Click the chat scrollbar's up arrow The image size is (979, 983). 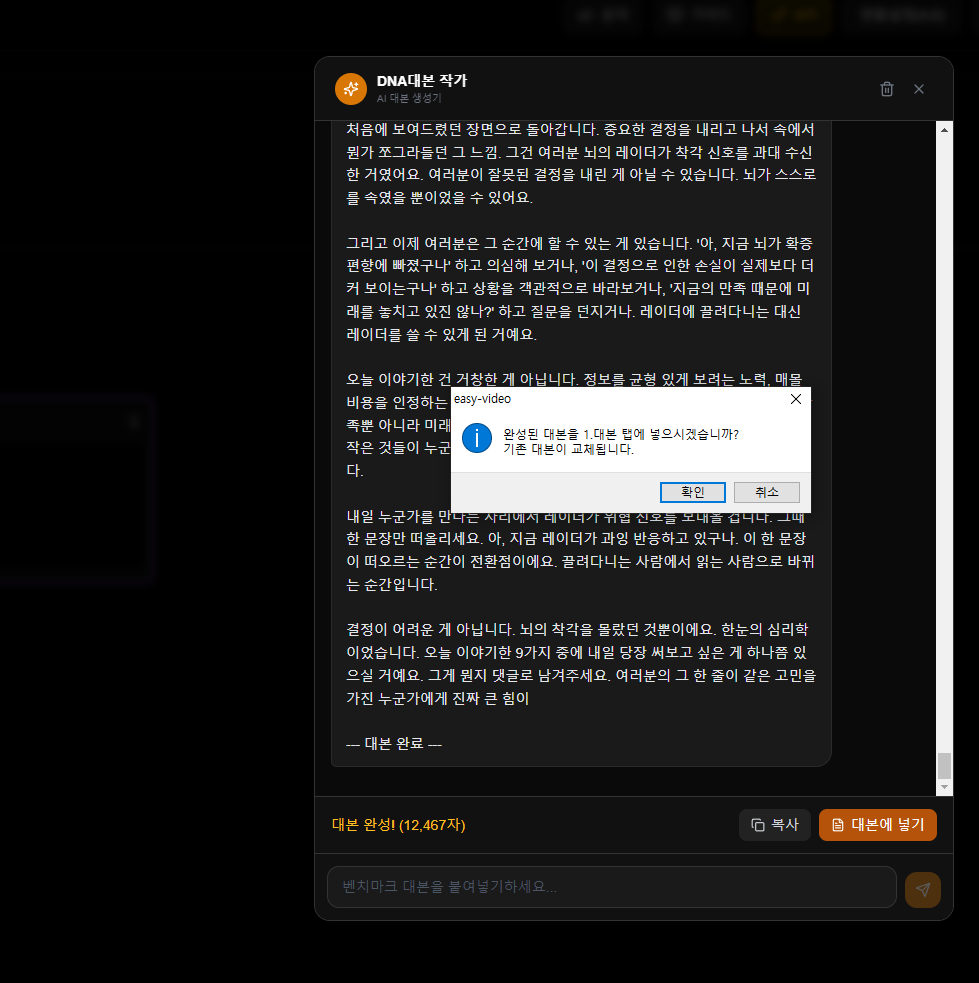click(x=944, y=129)
